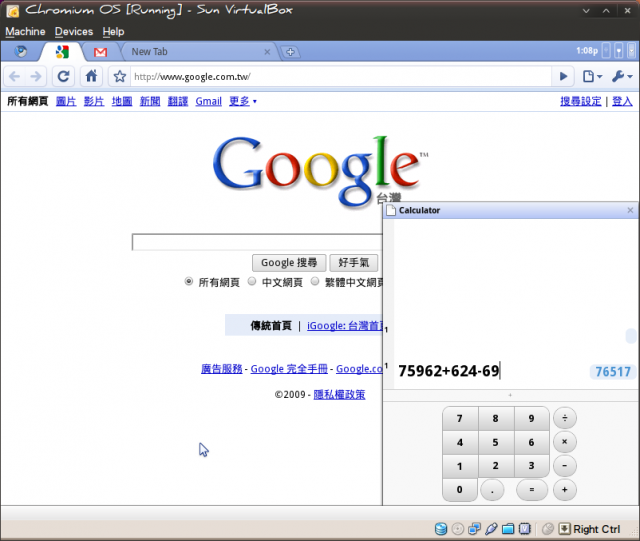640x541 pixels.
Task: Open the 隱私權政策 privacy link
Action: coord(339,394)
